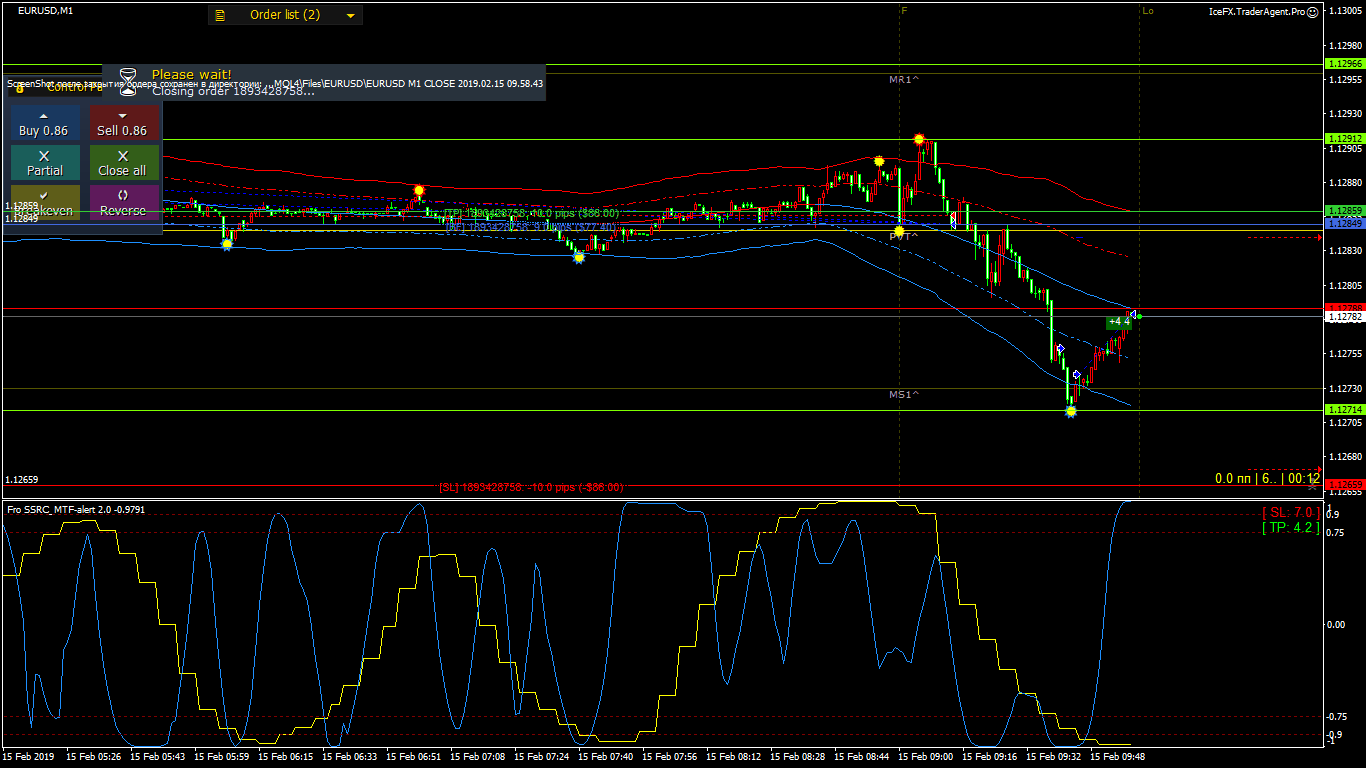Click the Closing order 1893428758 message
This screenshot has width=1366, height=768.
pos(233,91)
